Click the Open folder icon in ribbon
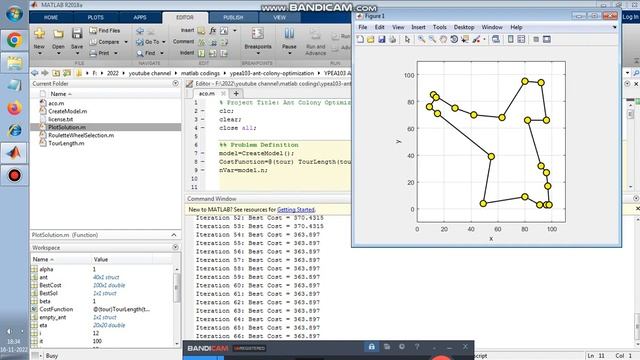 [x=58, y=33]
